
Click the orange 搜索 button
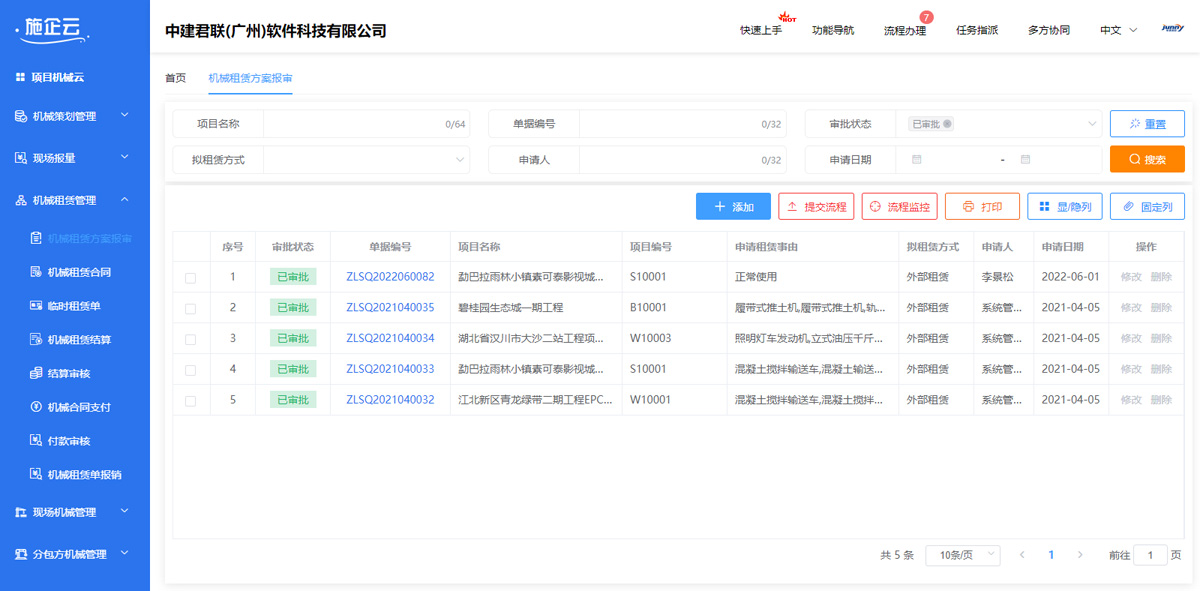(x=1147, y=160)
